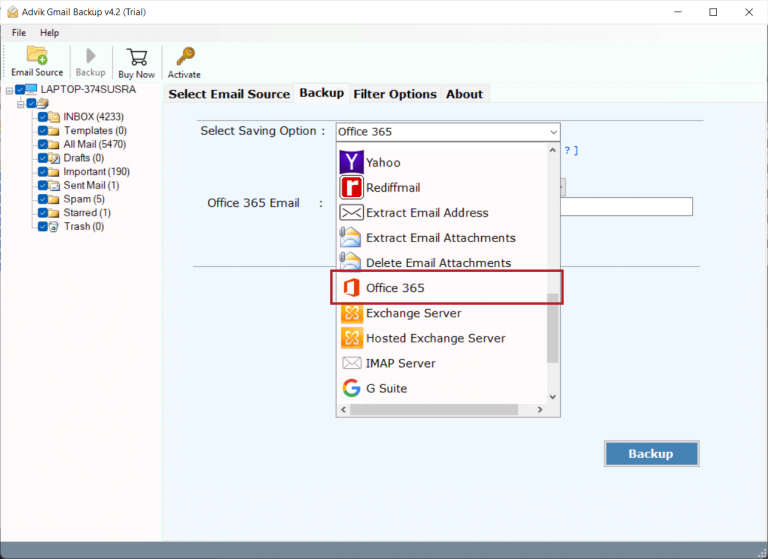The width and height of the screenshot is (768, 559).
Task: Click the list's scroll up arrow
Action: pyautogui.click(x=553, y=150)
